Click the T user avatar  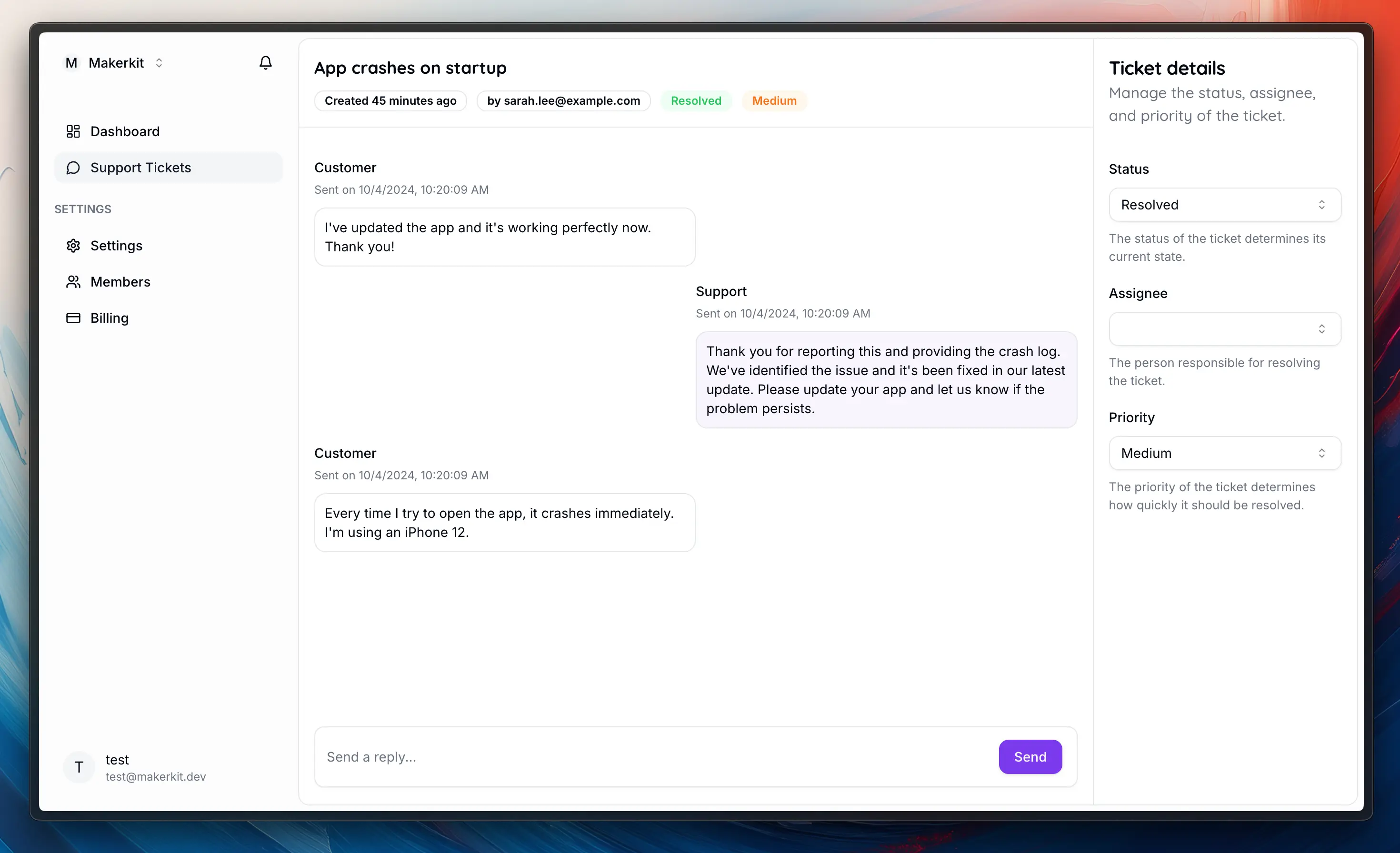79,767
